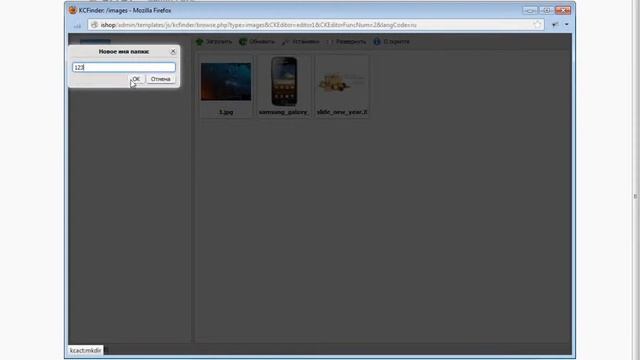Image resolution: width=640 pixels, height=360 pixels.
Task: Select the 1.jpg thumbnail
Action: pos(226,82)
